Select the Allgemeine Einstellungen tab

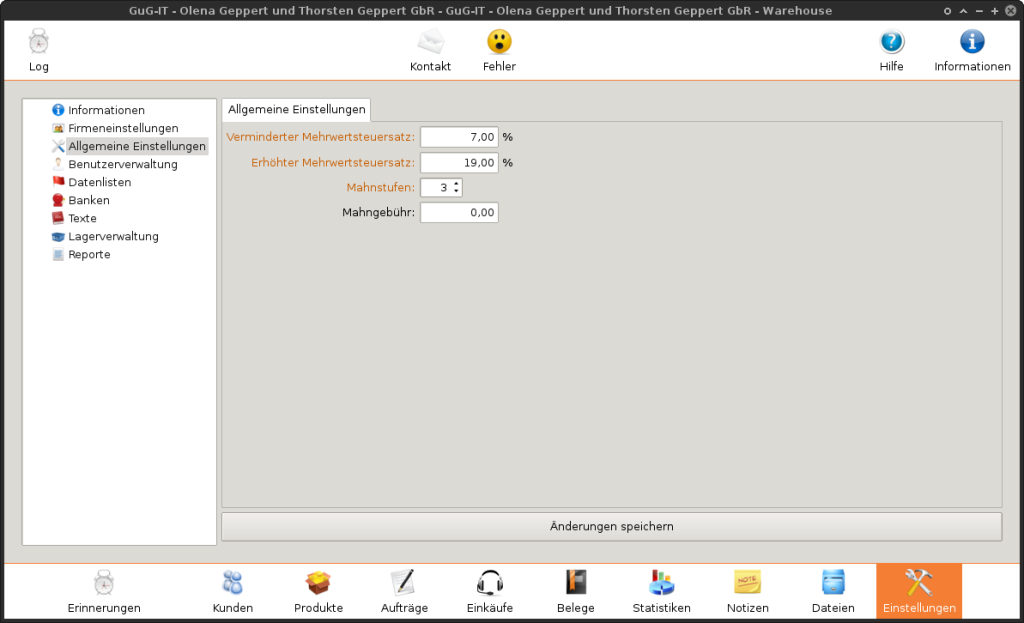click(x=296, y=109)
